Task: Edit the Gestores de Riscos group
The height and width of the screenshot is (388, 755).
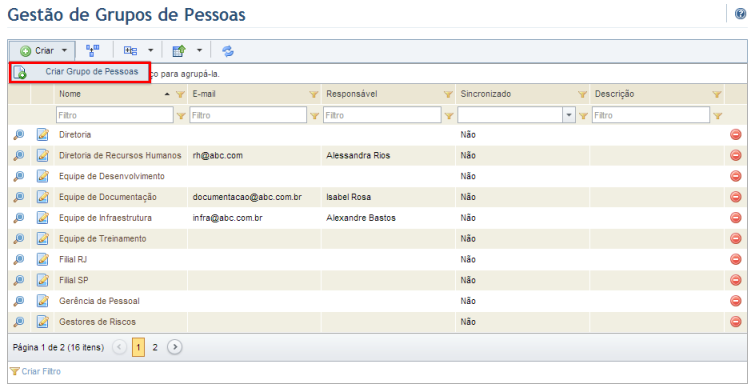Action: (x=42, y=322)
